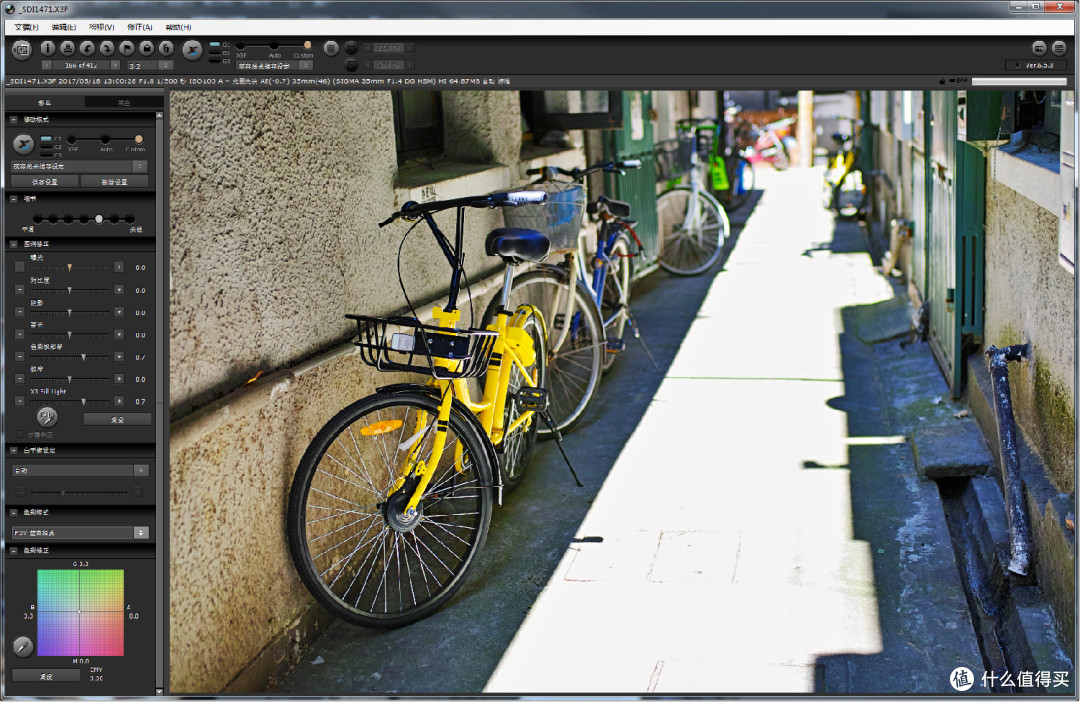
Task: Click the minus button of the contrast slider
Action: (19, 289)
